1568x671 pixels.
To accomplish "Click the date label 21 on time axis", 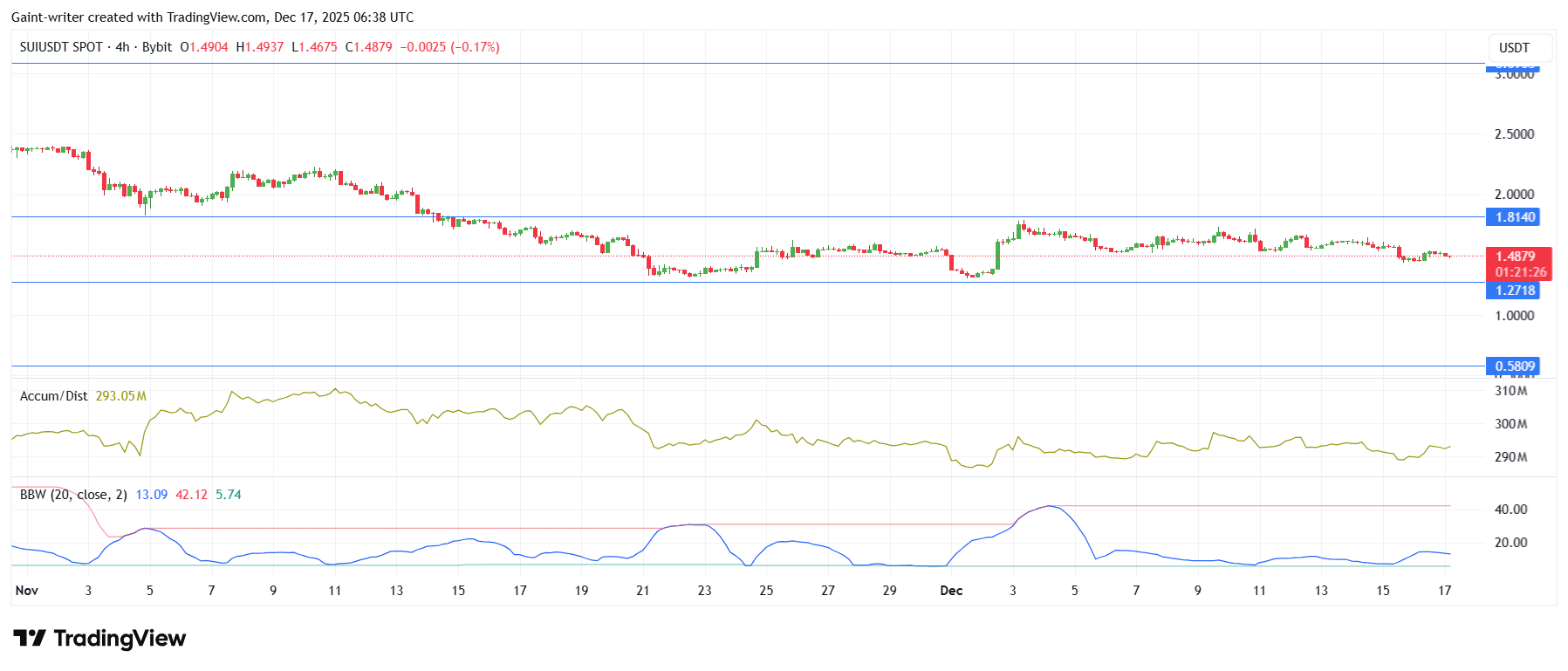I will click(643, 591).
